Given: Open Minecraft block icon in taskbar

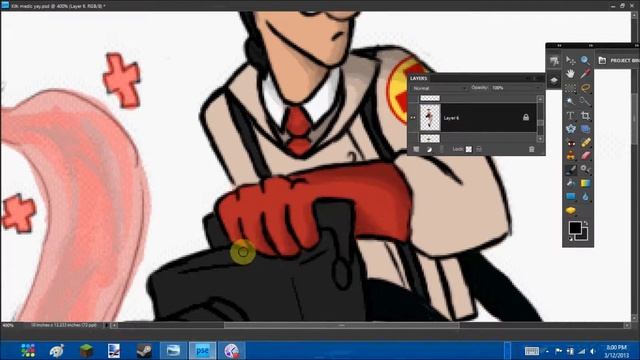Looking at the screenshot, I should coord(86,351).
